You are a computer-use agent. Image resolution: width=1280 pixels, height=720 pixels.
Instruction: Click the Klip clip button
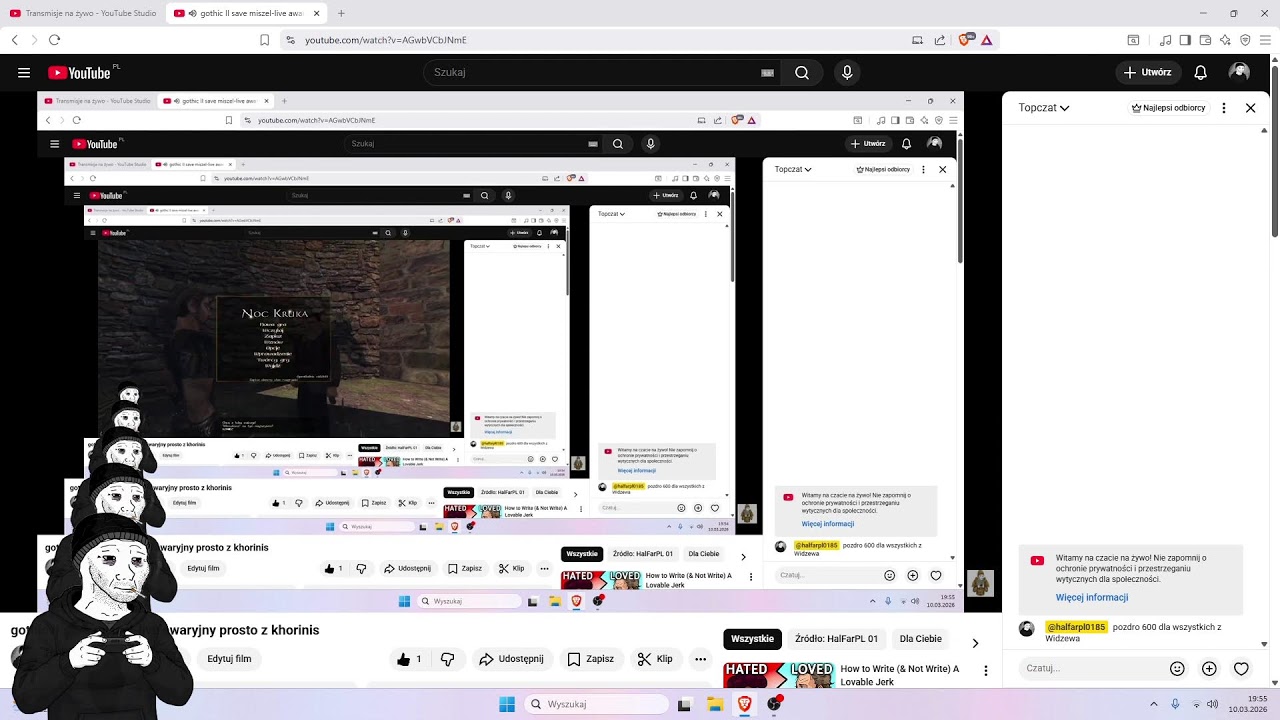[655, 659]
